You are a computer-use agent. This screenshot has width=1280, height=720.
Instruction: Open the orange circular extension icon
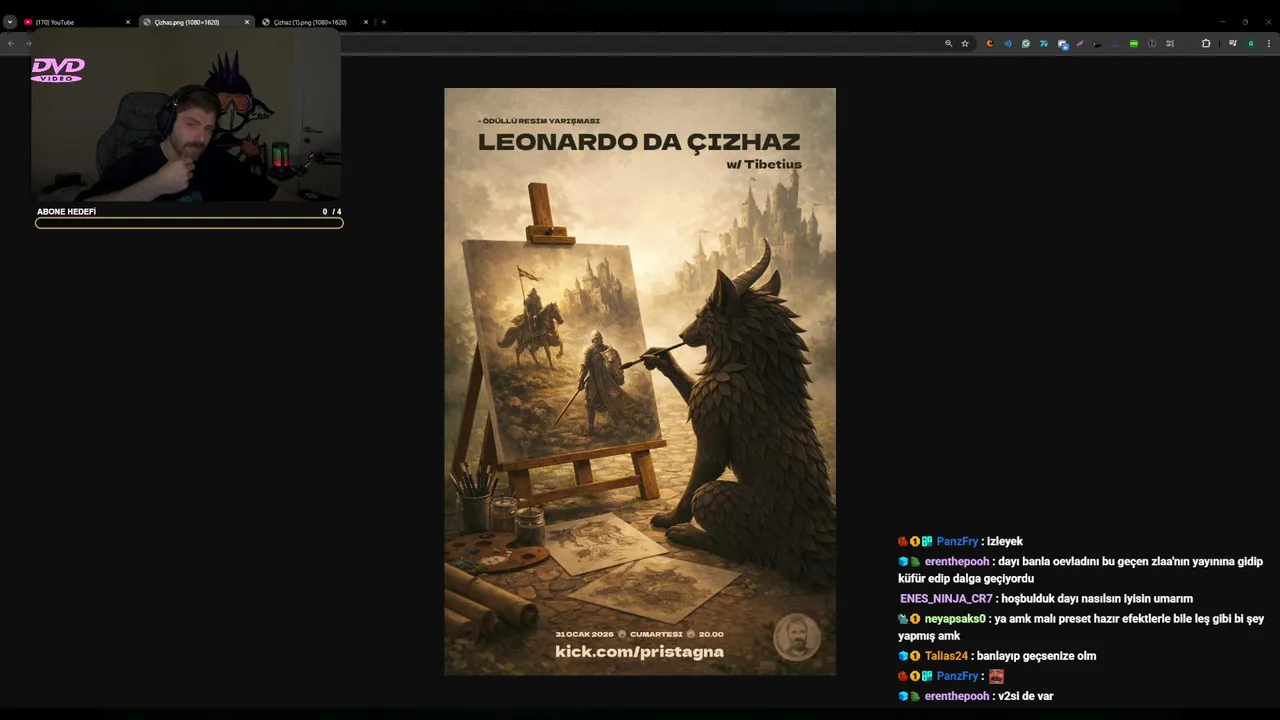[990, 43]
